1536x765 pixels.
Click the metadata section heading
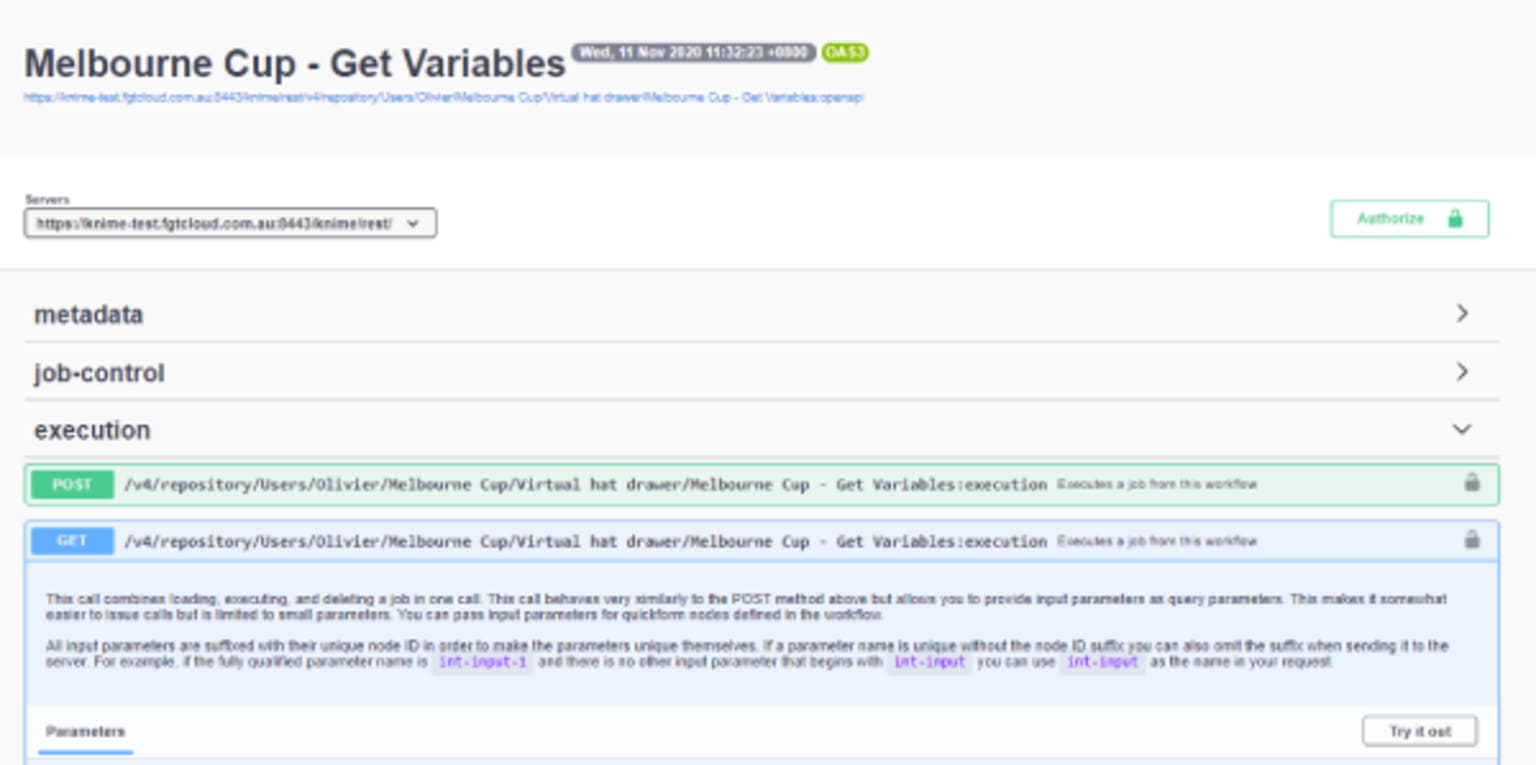coord(89,314)
